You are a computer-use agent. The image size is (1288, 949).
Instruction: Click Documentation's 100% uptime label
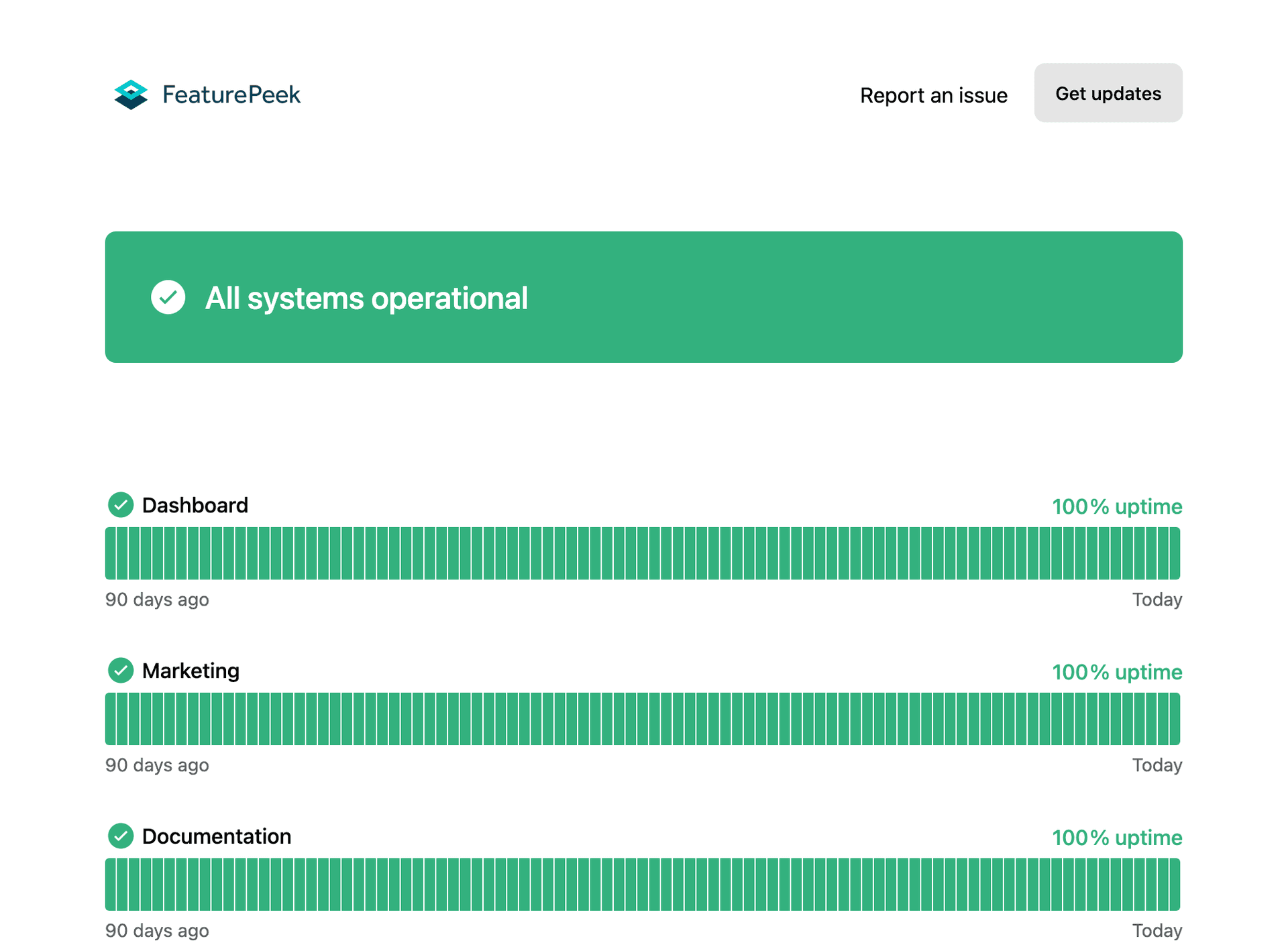click(1117, 838)
